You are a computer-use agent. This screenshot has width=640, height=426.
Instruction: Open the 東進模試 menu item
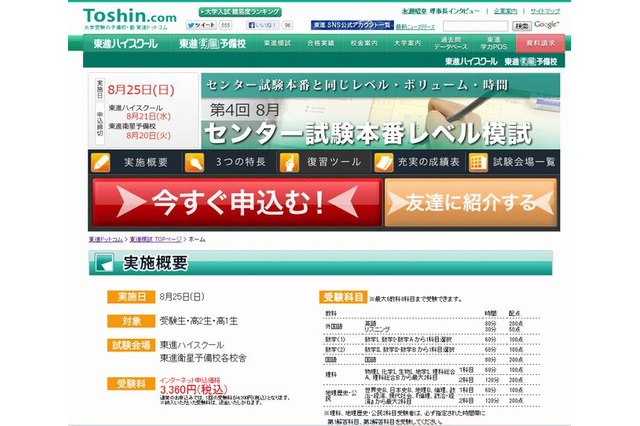coord(278,43)
